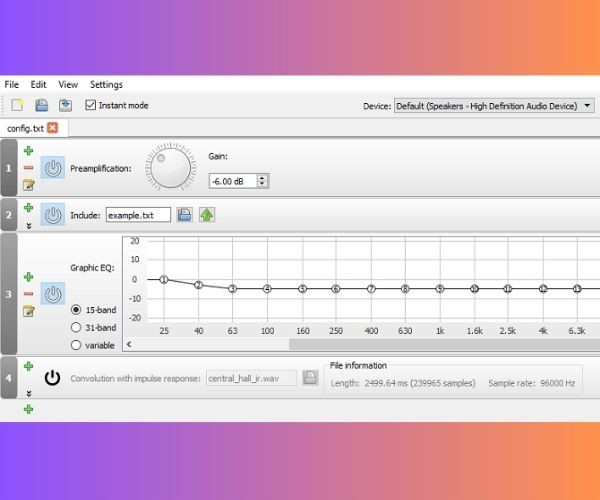Image resolution: width=600 pixels, height=500 pixels.
Task: Browse for an impulse response file icon
Action: point(310,378)
